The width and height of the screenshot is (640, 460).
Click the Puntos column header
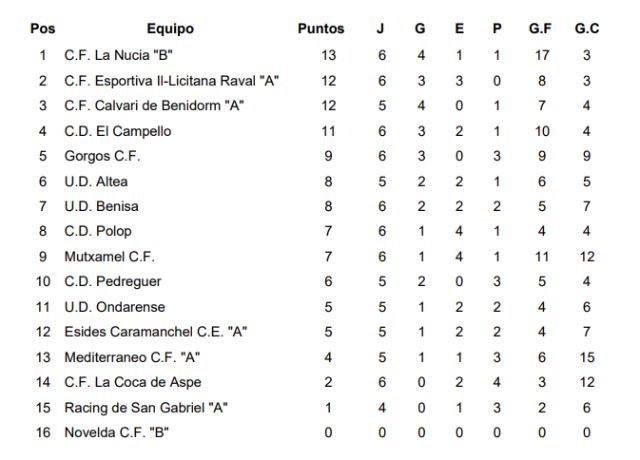pyautogui.click(x=321, y=29)
